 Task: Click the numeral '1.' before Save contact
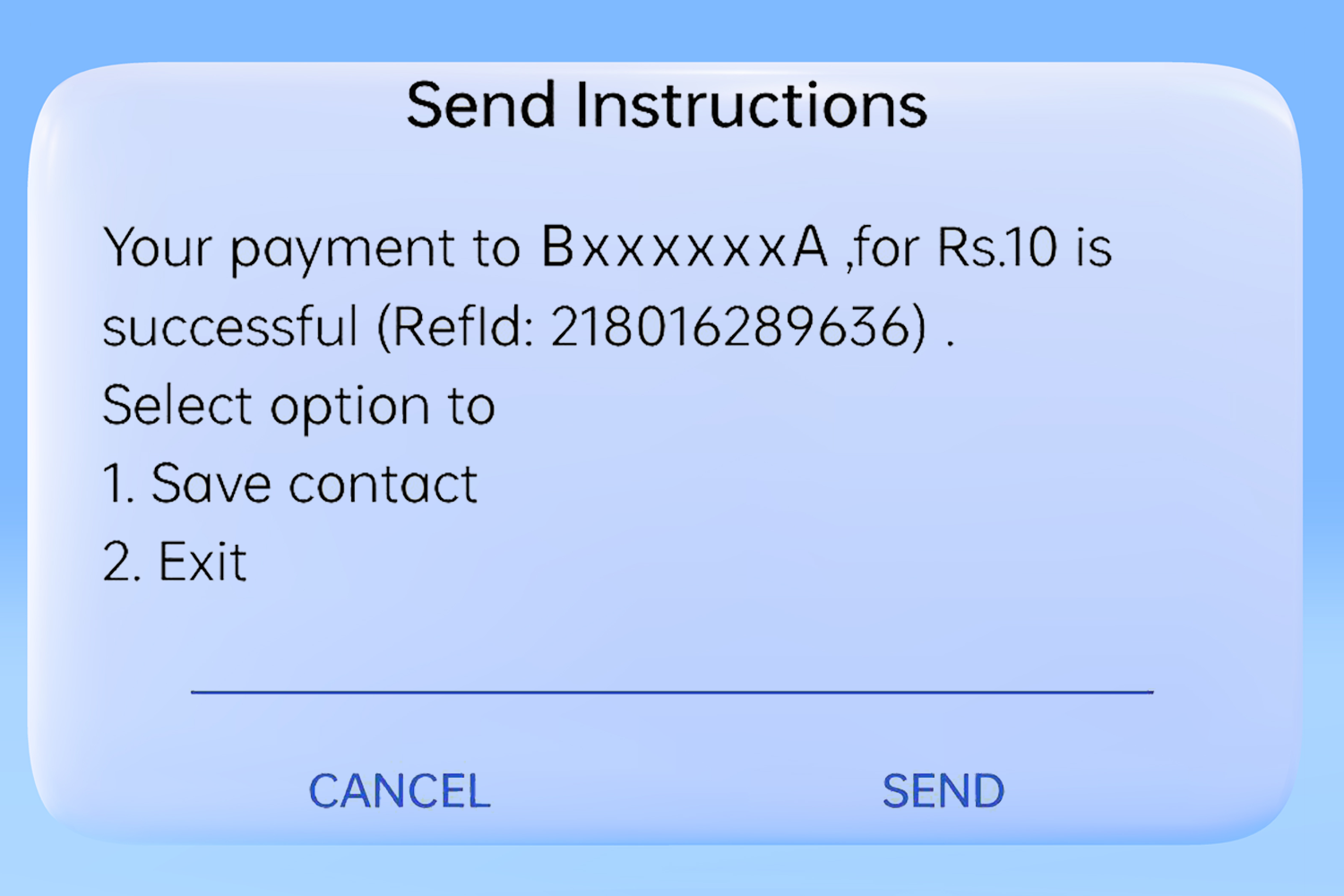[x=118, y=484]
